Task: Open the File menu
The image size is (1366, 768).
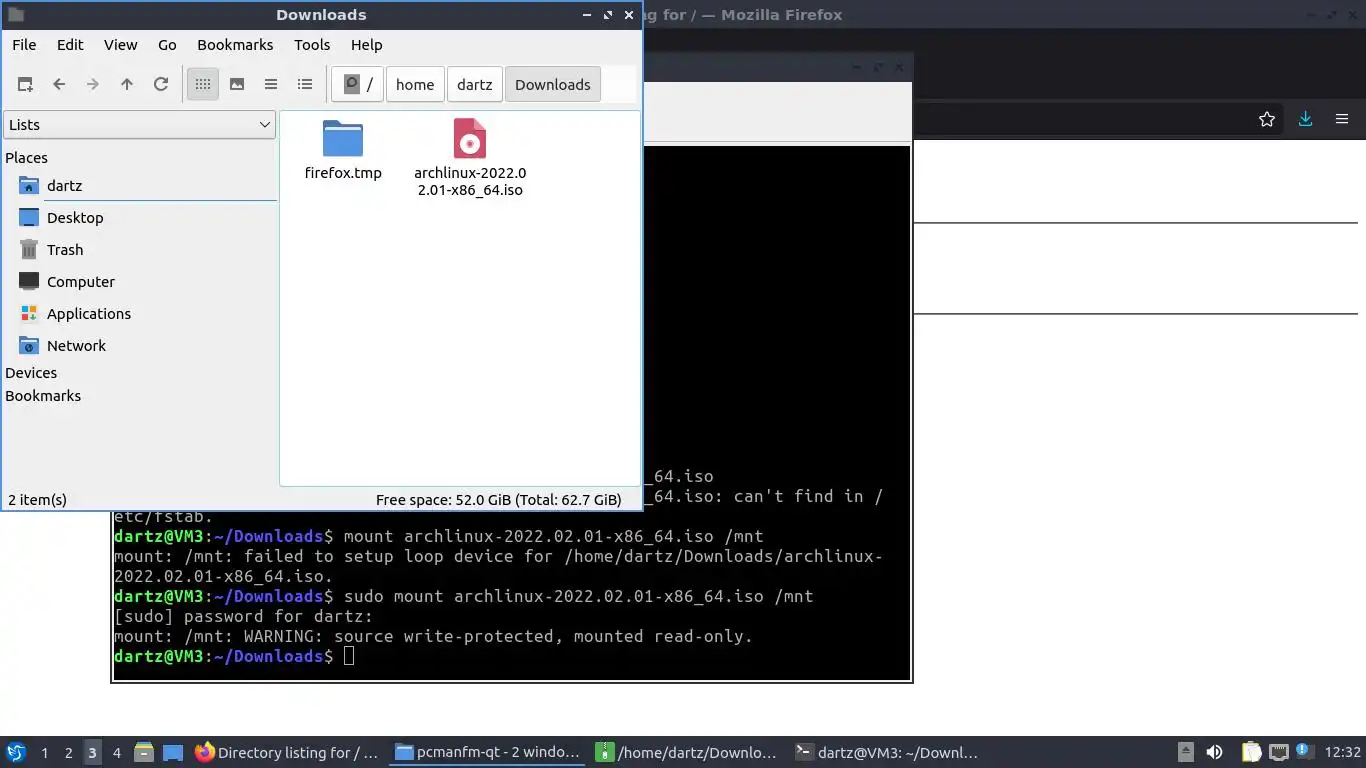Action: [x=24, y=45]
